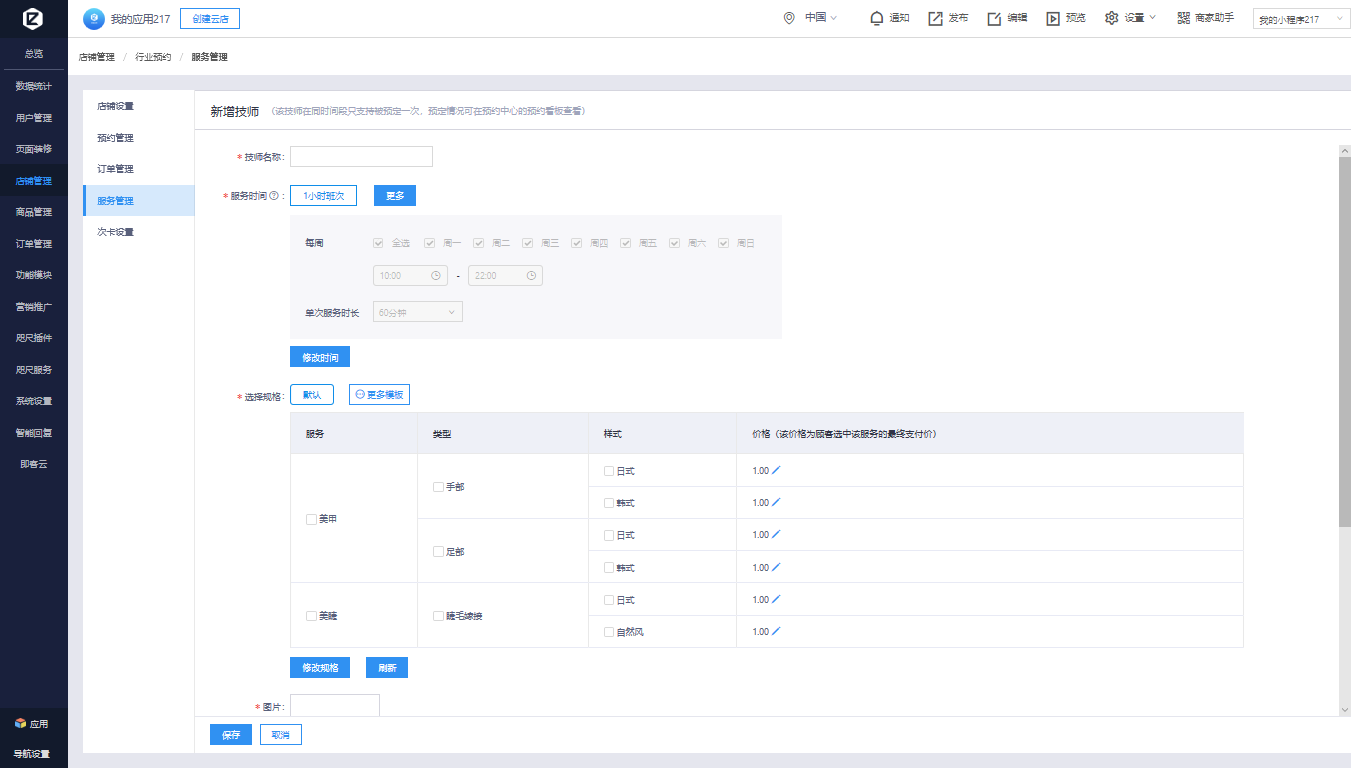
Task: Toggle the 周日 checkbox
Action: [x=723, y=243]
